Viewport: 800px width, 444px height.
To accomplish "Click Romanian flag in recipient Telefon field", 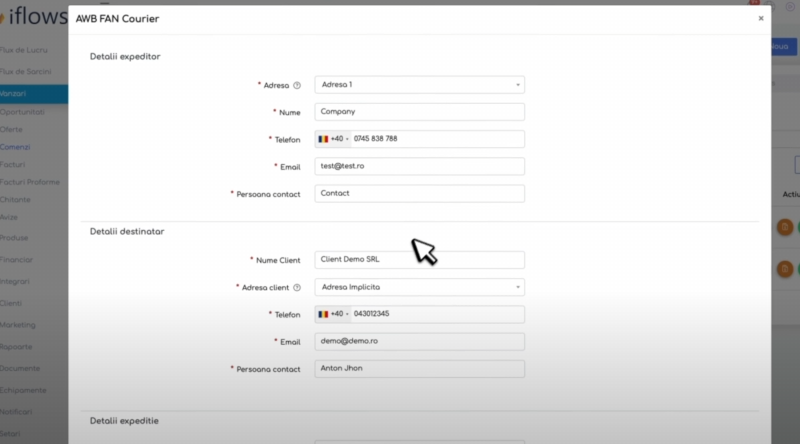I will click(x=323, y=314).
